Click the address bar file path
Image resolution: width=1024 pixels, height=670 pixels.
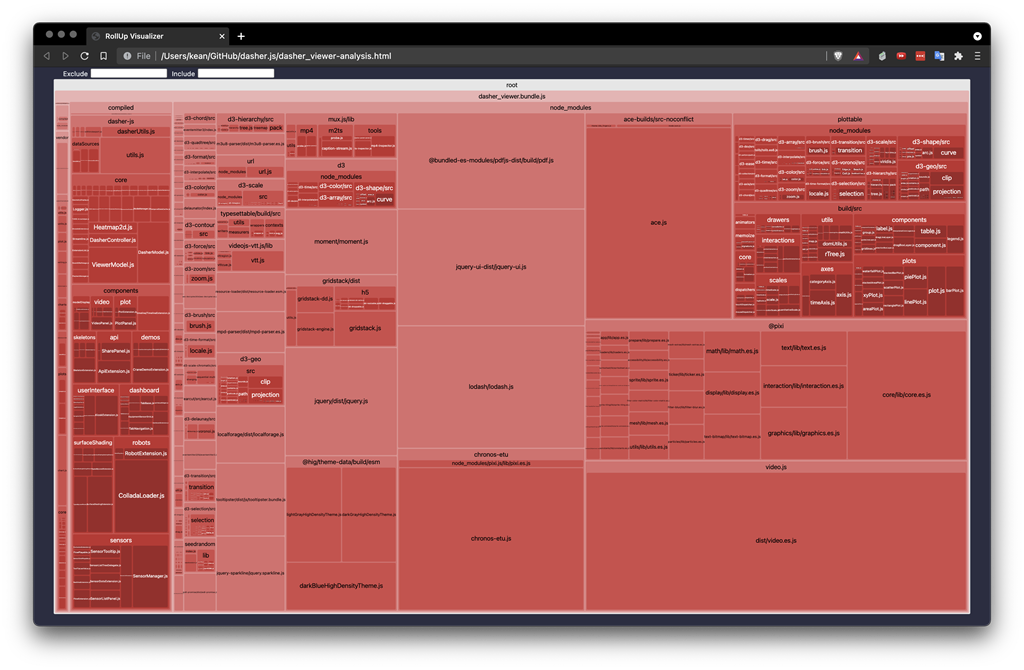click(x=277, y=56)
